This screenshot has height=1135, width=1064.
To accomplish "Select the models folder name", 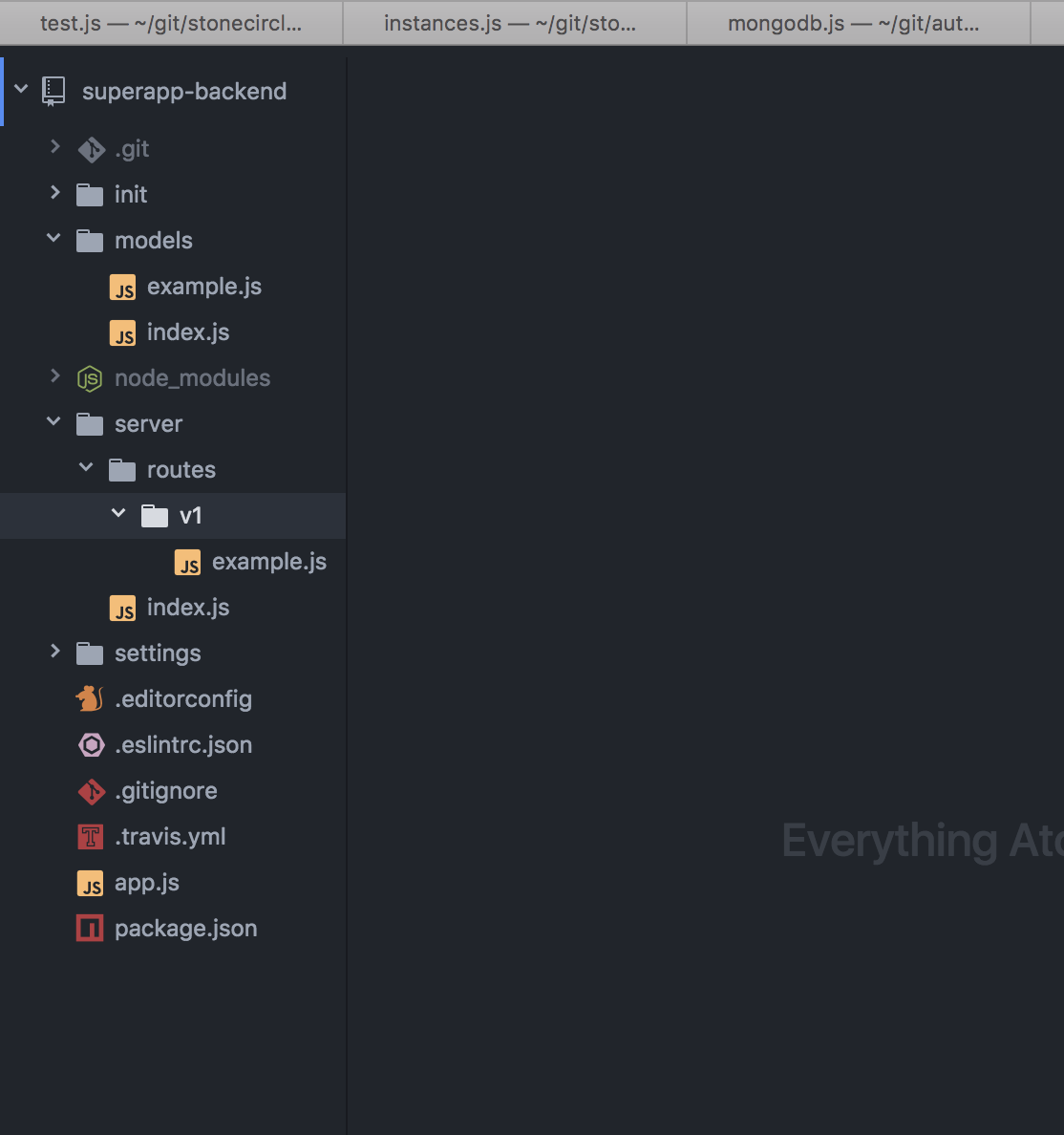I will coord(154,241).
